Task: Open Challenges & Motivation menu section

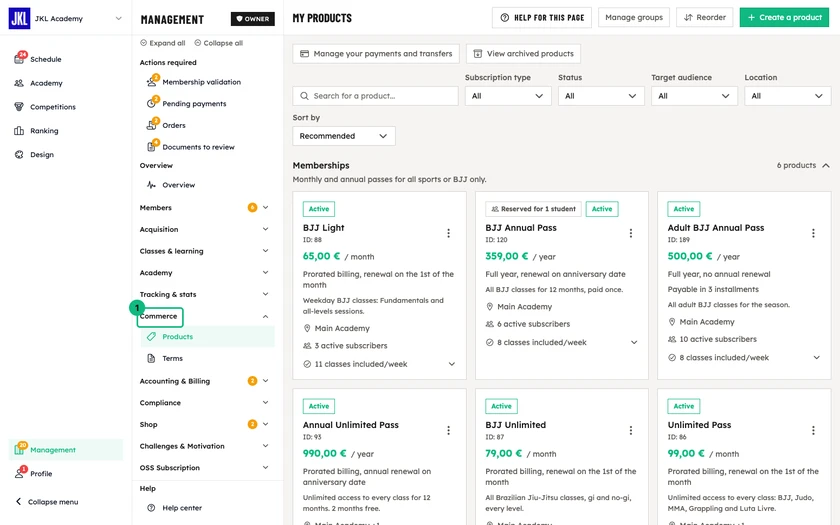Action: 204,446
